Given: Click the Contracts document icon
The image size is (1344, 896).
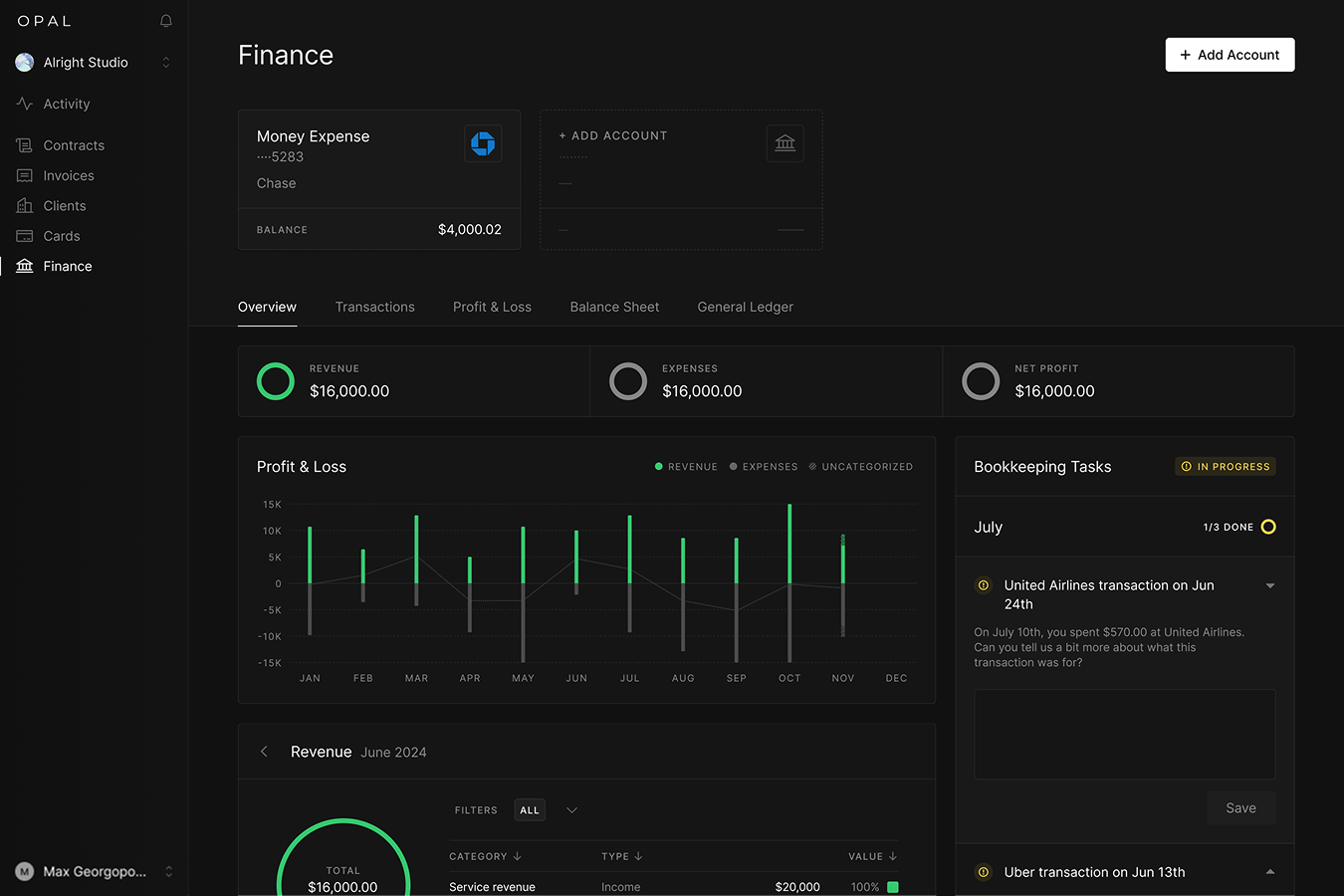Looking at the screenshot, I should coord(25,145).
